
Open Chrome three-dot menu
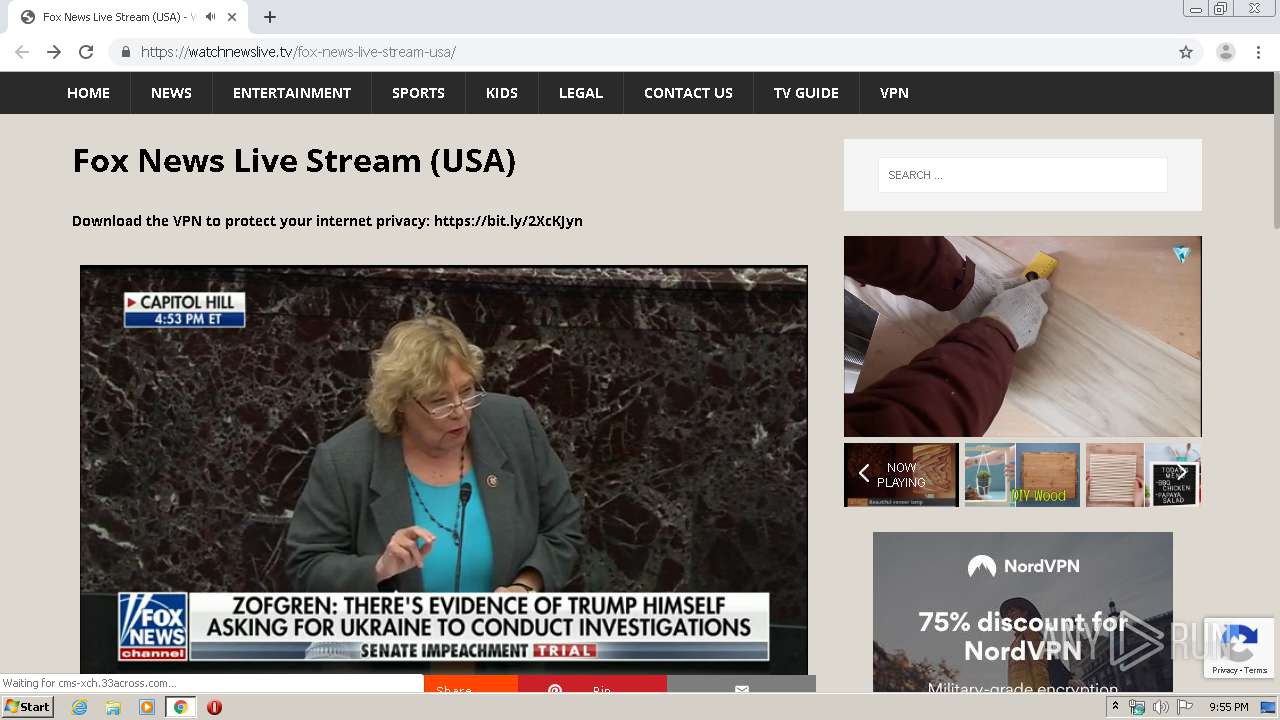1258,52
